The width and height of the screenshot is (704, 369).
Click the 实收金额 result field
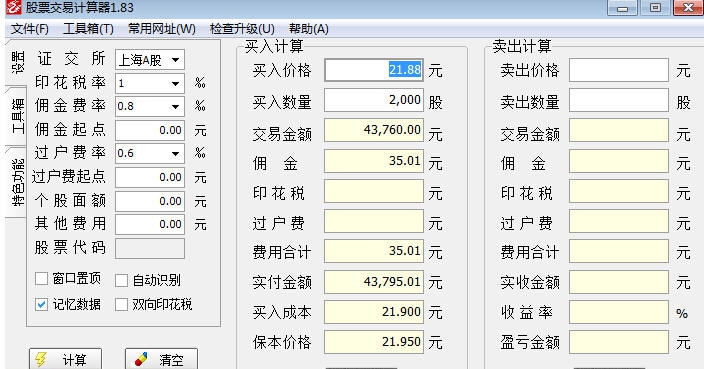coord(619,281)
